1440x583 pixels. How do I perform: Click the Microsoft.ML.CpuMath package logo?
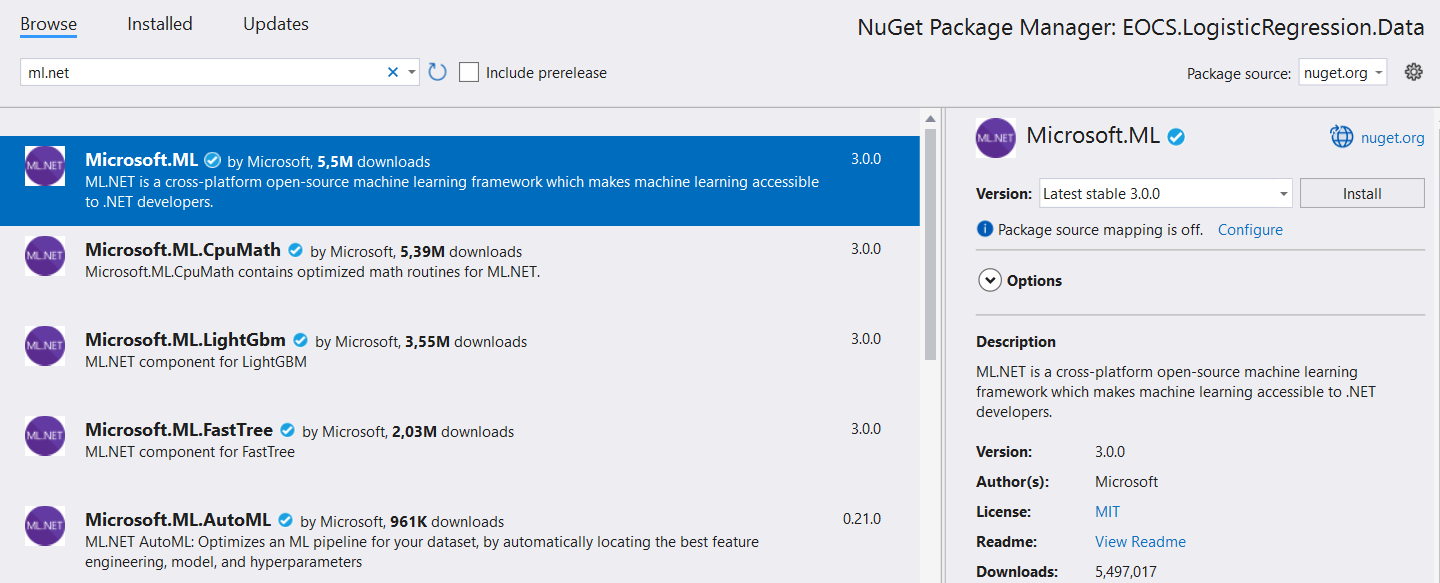point(45,256)
